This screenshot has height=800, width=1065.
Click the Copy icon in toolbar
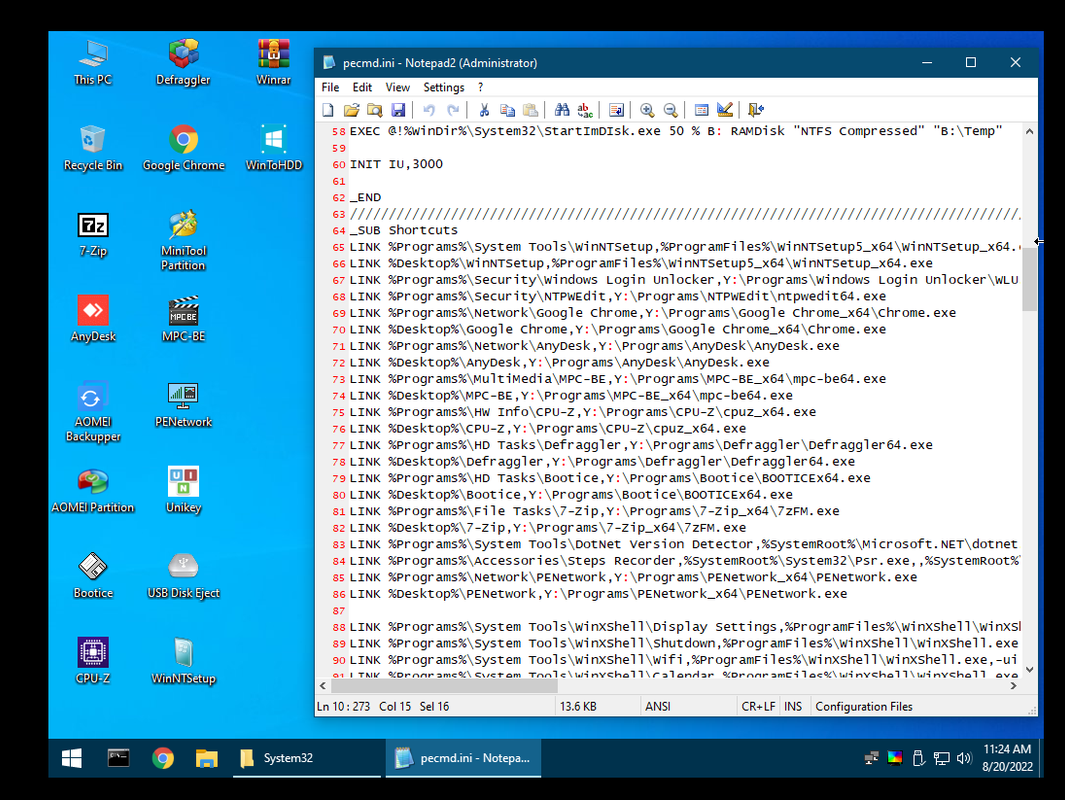(x=507, y=110)
